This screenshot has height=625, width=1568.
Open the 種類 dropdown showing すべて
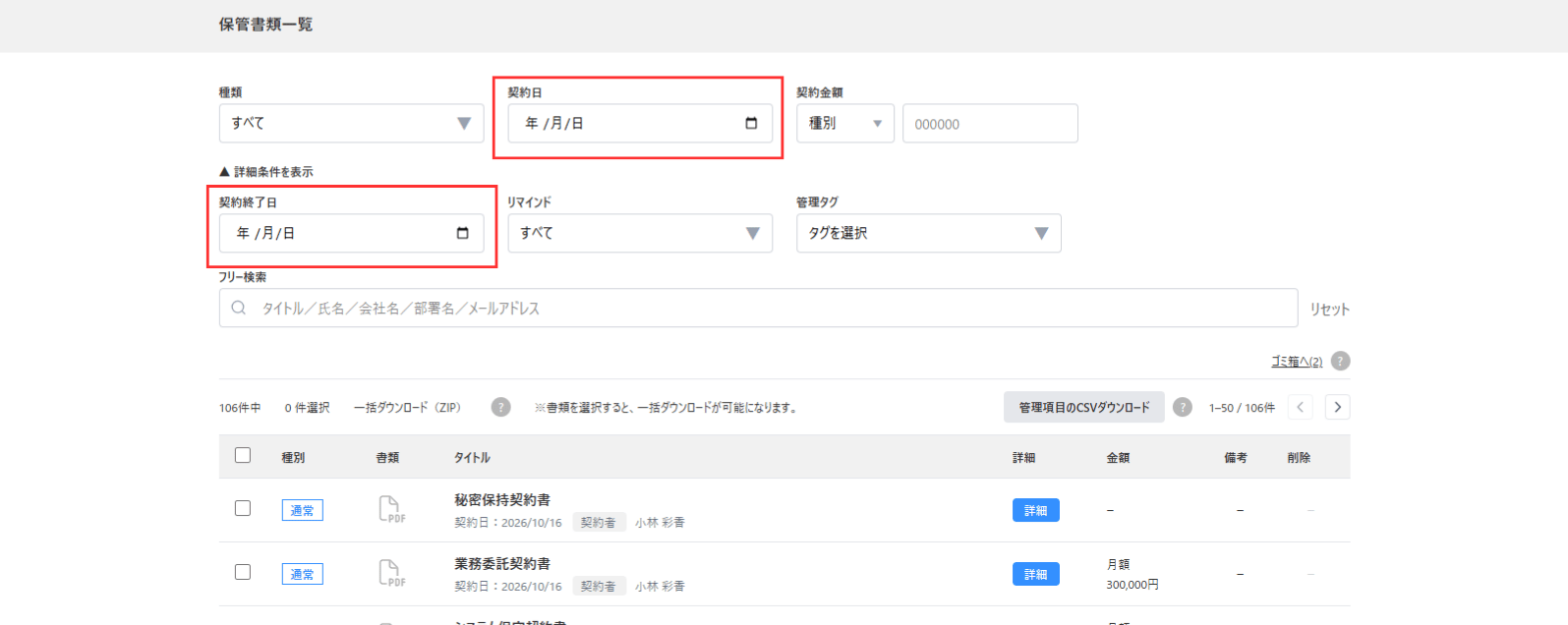pos(351,123)
